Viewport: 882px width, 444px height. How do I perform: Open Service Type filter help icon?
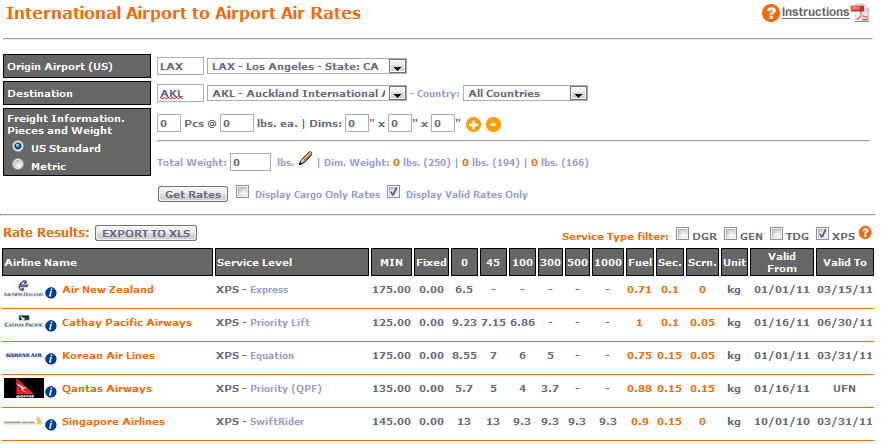[865, 232]
